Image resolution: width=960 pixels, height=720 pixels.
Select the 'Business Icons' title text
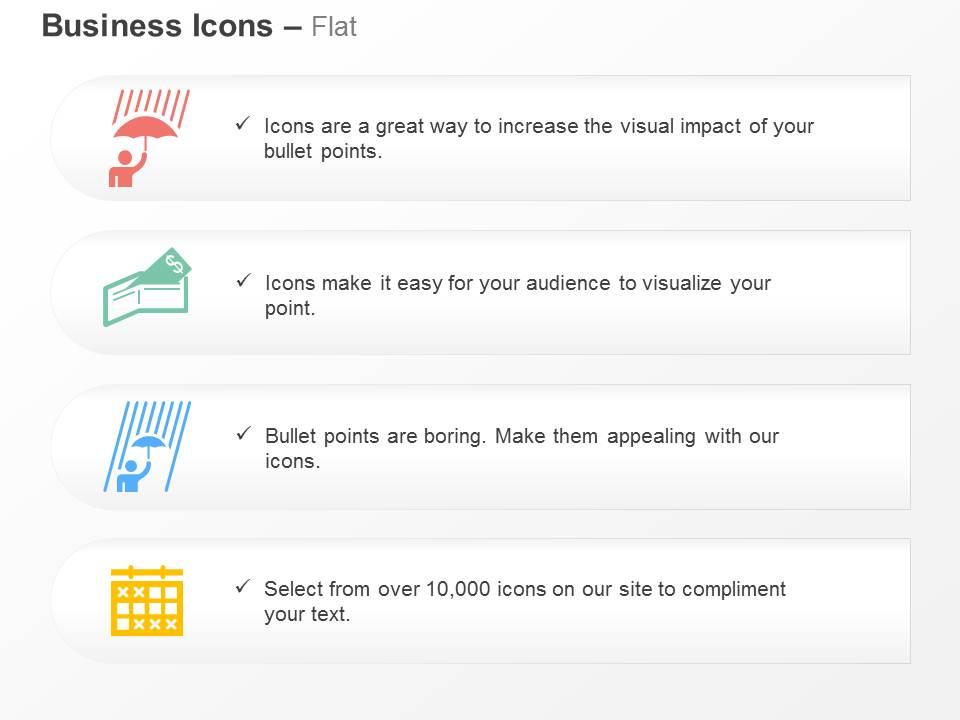click(157, 26)
